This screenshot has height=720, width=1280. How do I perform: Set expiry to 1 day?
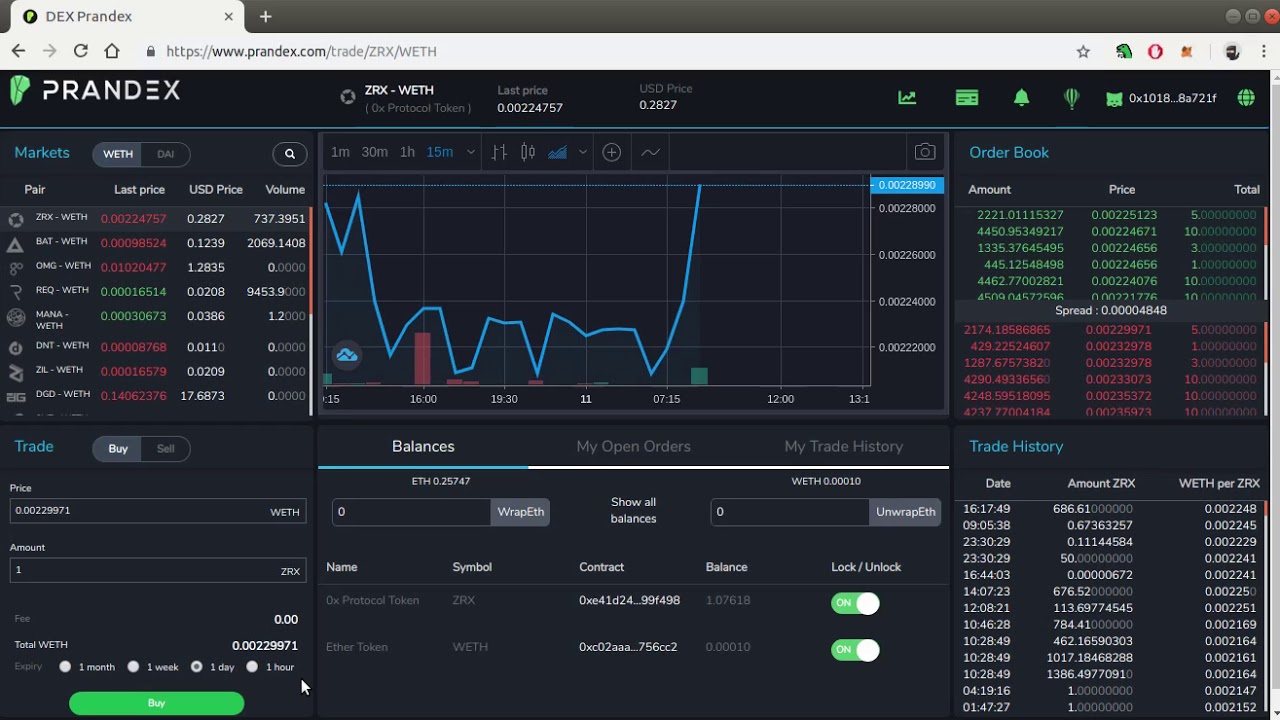[196, 667]
